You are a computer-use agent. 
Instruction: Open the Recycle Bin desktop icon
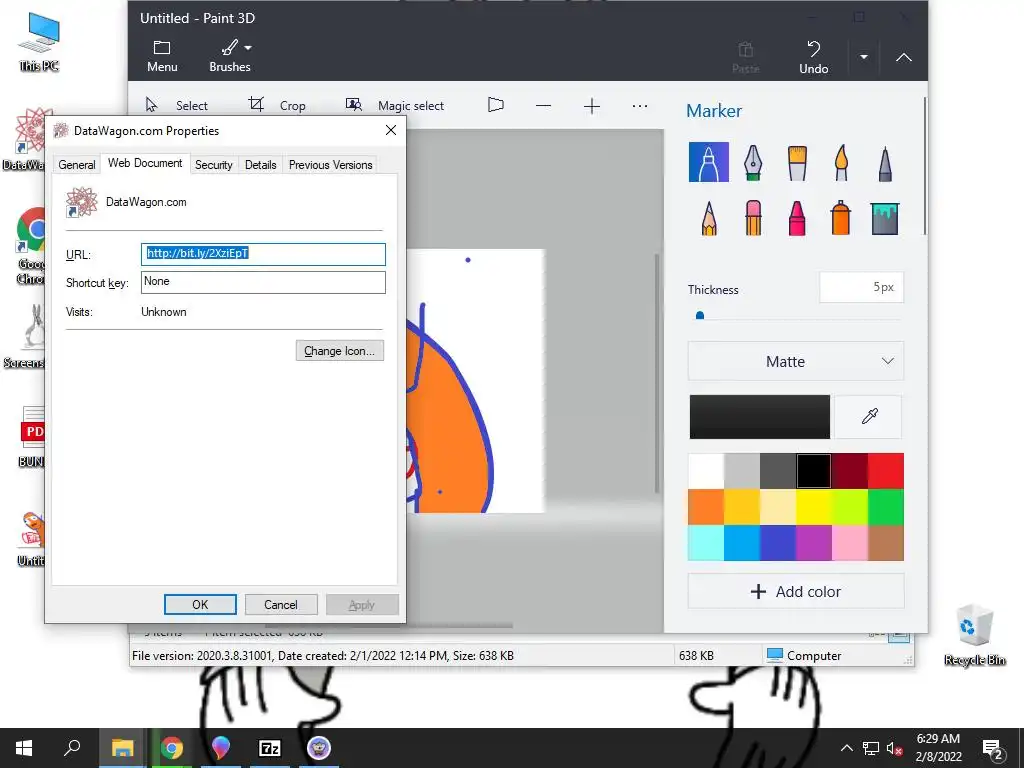tap(974, 635)
